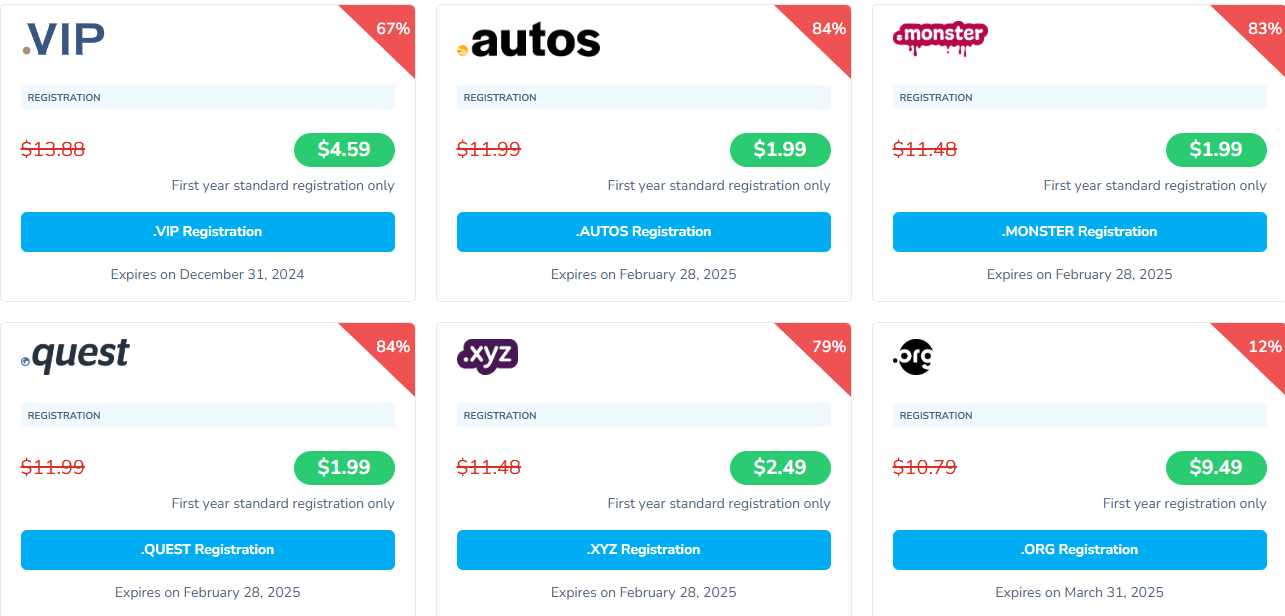Choose the .XYZ Registration button
The image size is (1285, 616).
click(643, 549)
